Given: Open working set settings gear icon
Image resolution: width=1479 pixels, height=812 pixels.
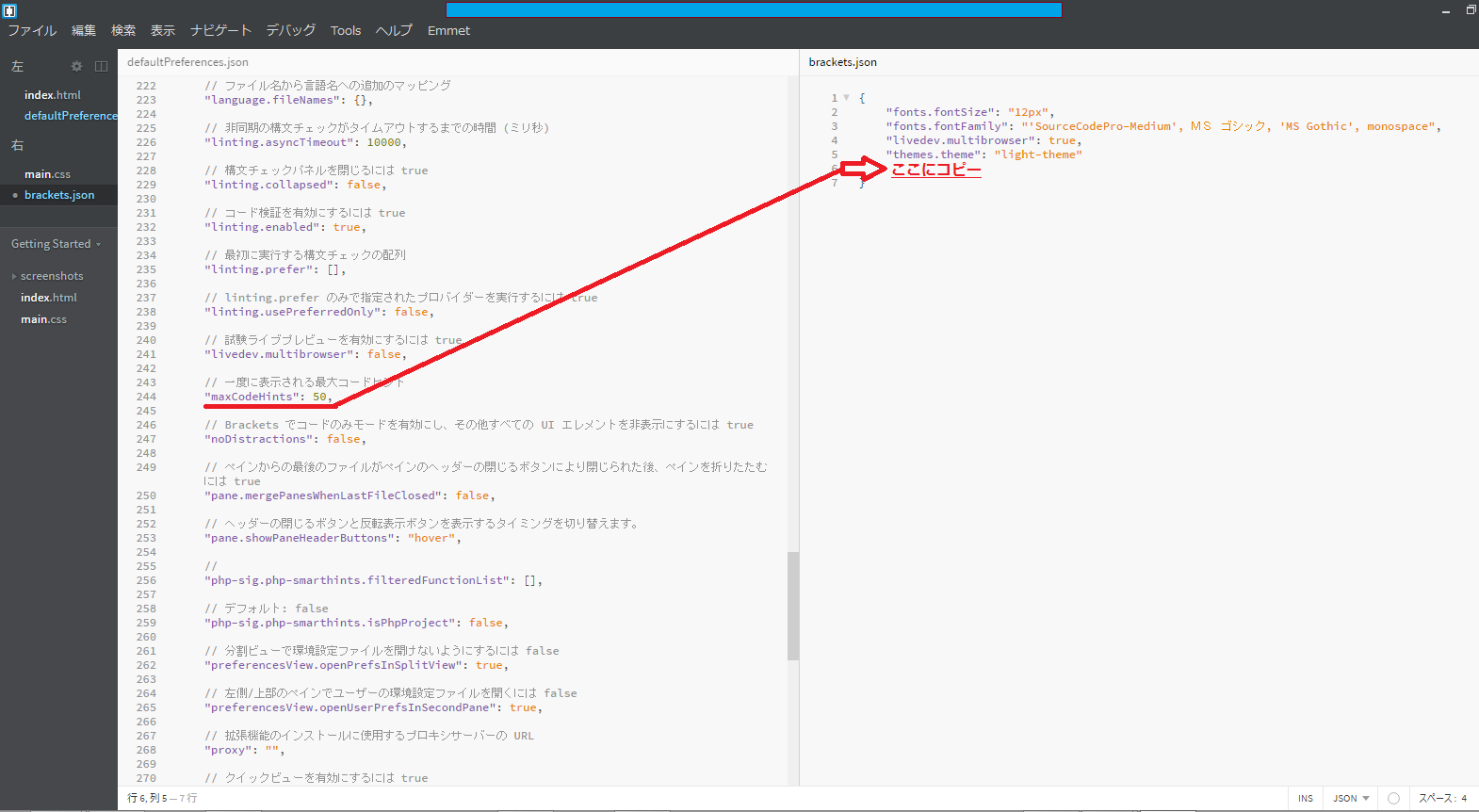Looking at the screenshot, I should (x=77, y=66).
